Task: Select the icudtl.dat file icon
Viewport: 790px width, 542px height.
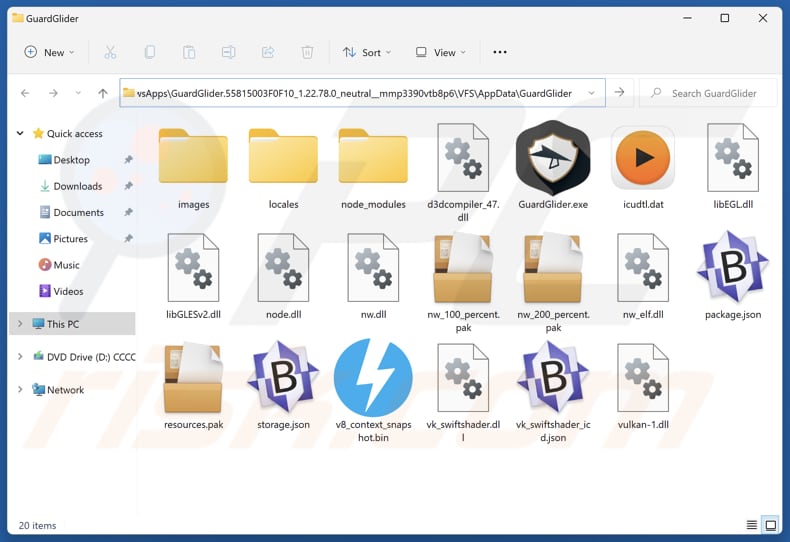Action: click(x=642, y=158)
